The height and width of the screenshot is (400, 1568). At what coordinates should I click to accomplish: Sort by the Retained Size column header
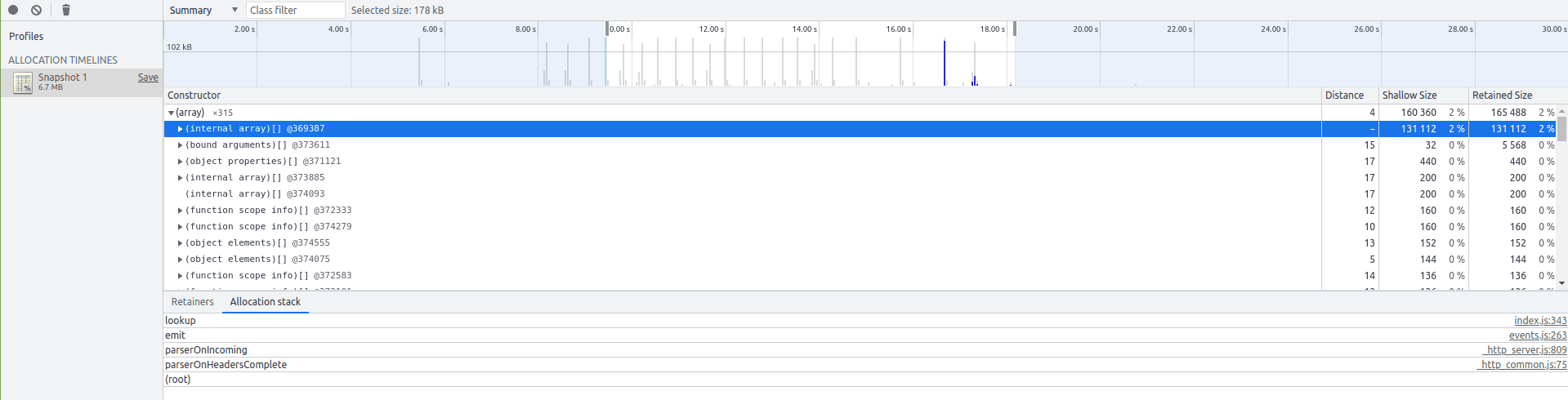coord(1502,96)
